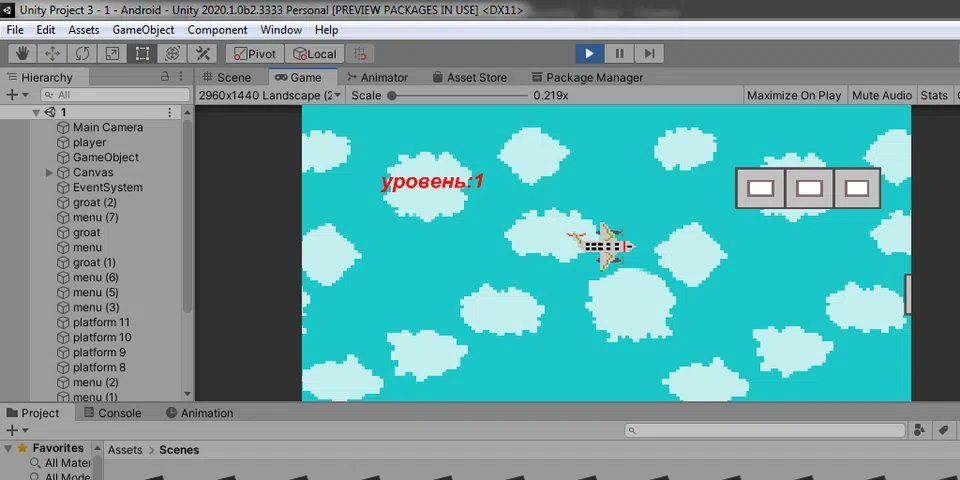Toggle Maximize On Play
Image resolution: width=960 pixels, height=480 pixels.
[x=794, y=95]
